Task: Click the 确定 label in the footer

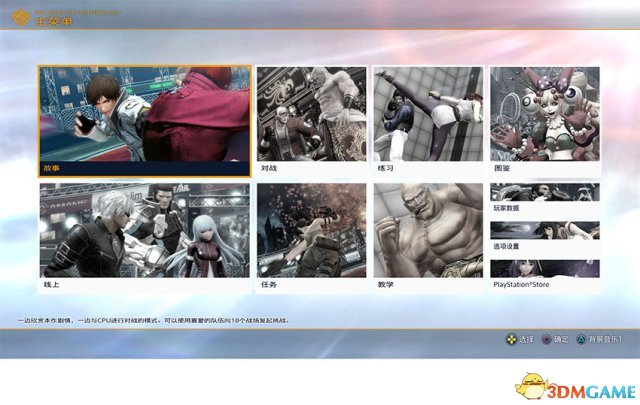Action: click(x=561, y=339)
